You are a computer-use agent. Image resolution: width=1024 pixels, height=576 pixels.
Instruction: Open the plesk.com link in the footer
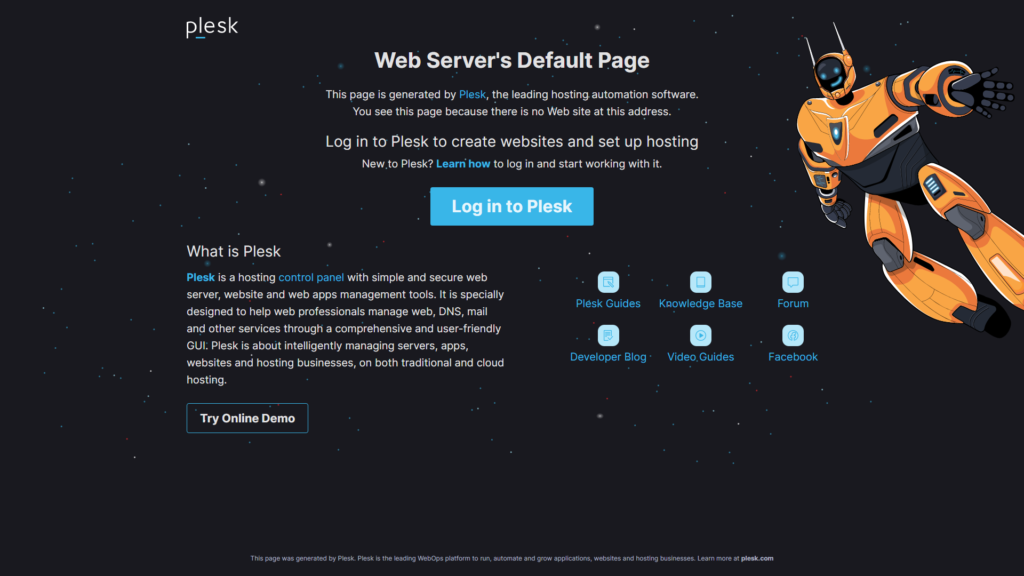757,558
